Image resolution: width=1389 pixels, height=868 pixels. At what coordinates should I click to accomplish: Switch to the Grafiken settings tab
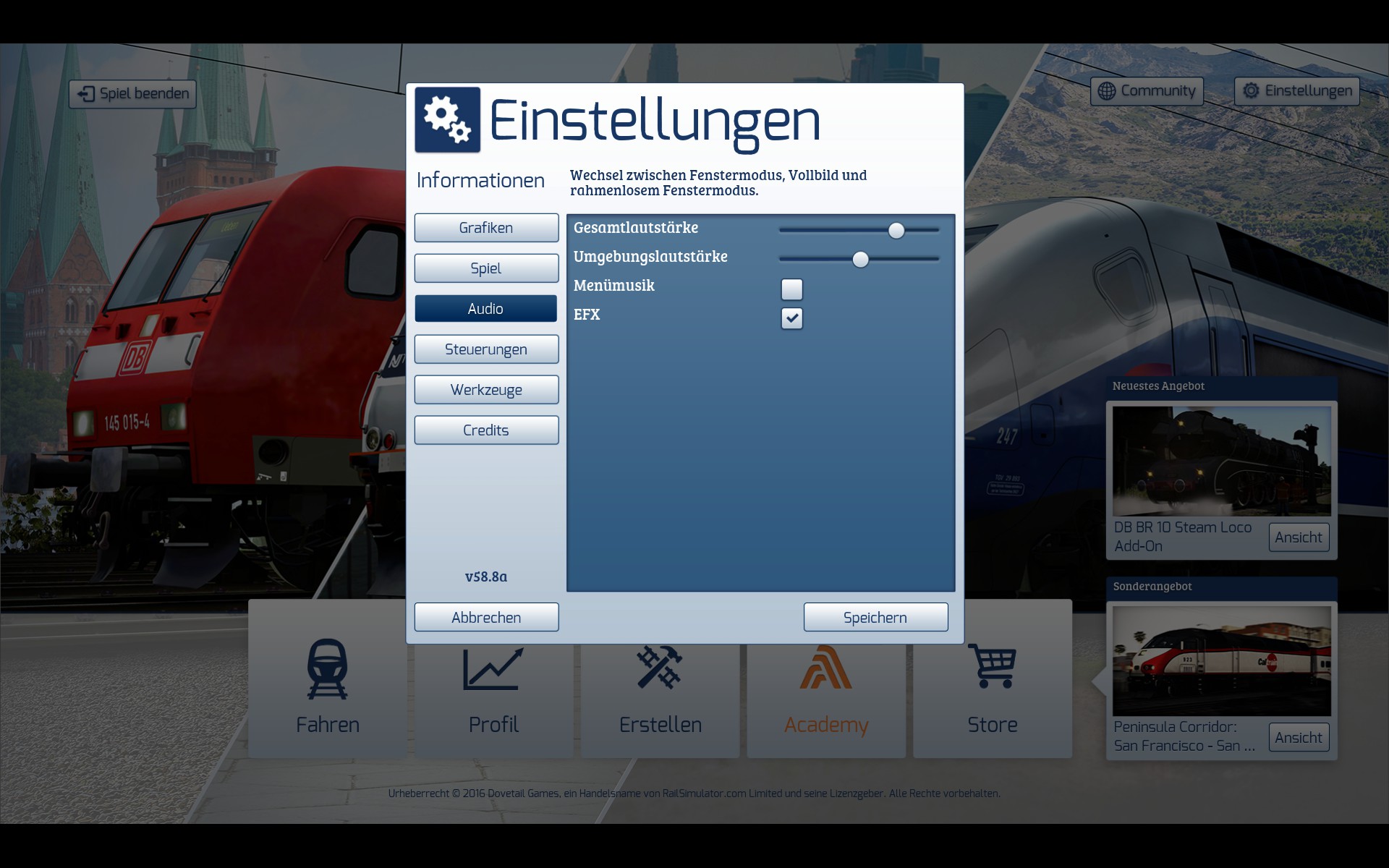coord(486,228)
